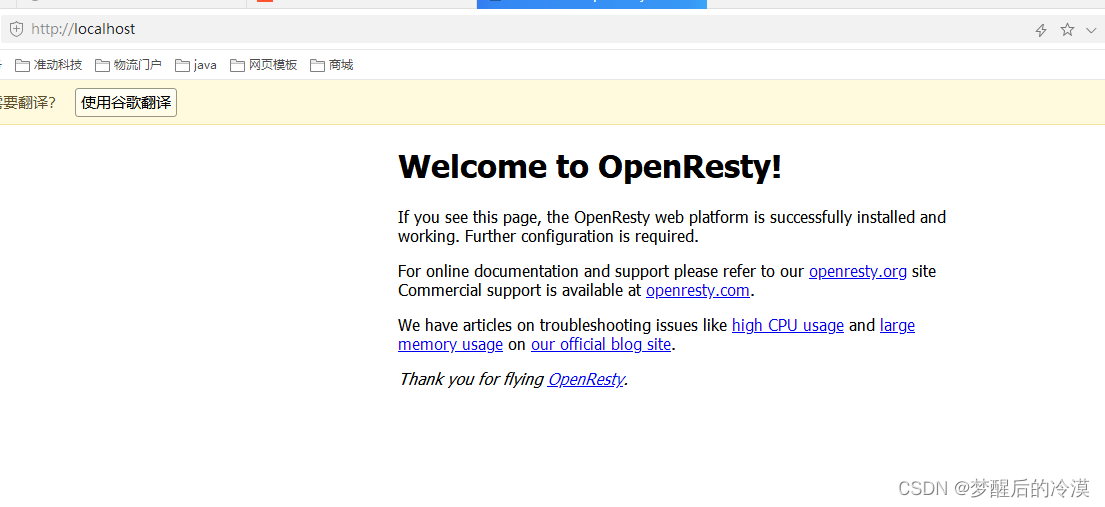The image size is (1105, 507).
Task: Visit the our official blog site link
Action: click(x=601, y=345)
